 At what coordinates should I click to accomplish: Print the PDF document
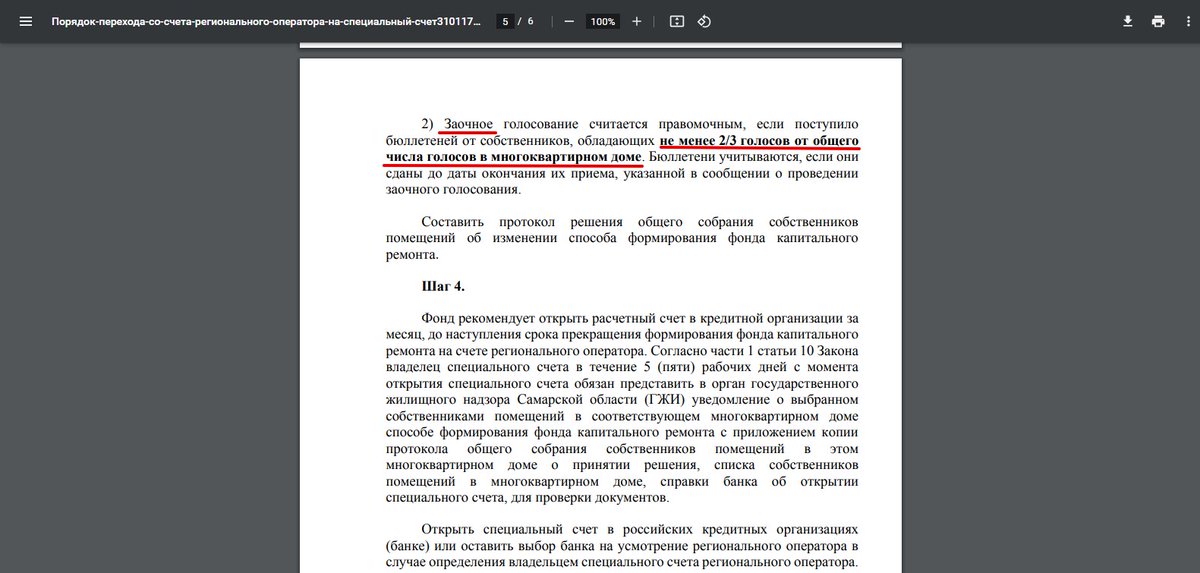pos(1158,21)
